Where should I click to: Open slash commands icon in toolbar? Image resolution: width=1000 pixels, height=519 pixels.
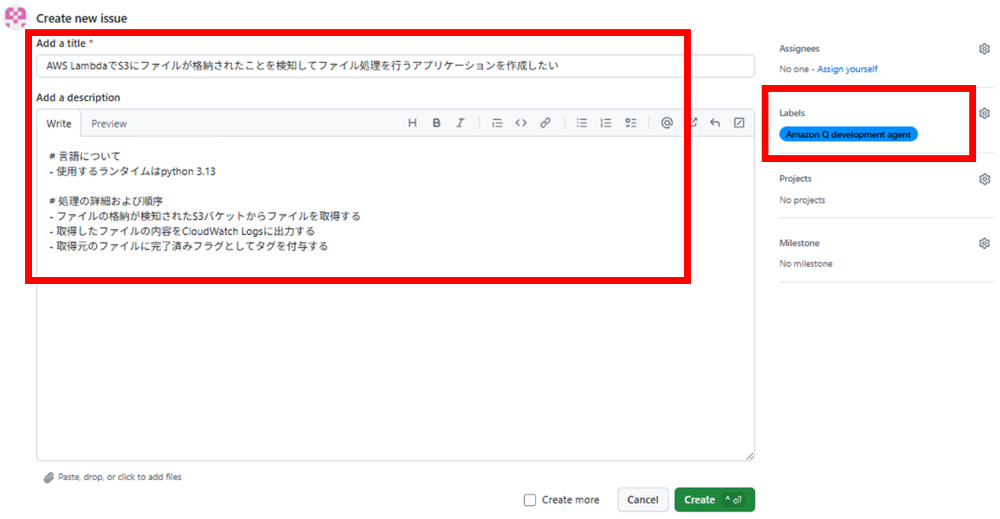pos(739,123)
